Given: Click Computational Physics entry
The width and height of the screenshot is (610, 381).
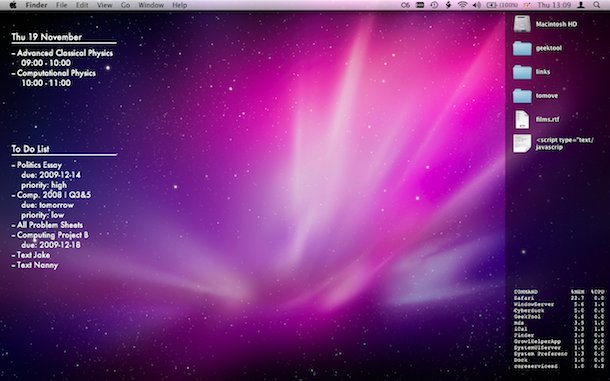Looking at the screenshot, I should click(x=56, y=73).
